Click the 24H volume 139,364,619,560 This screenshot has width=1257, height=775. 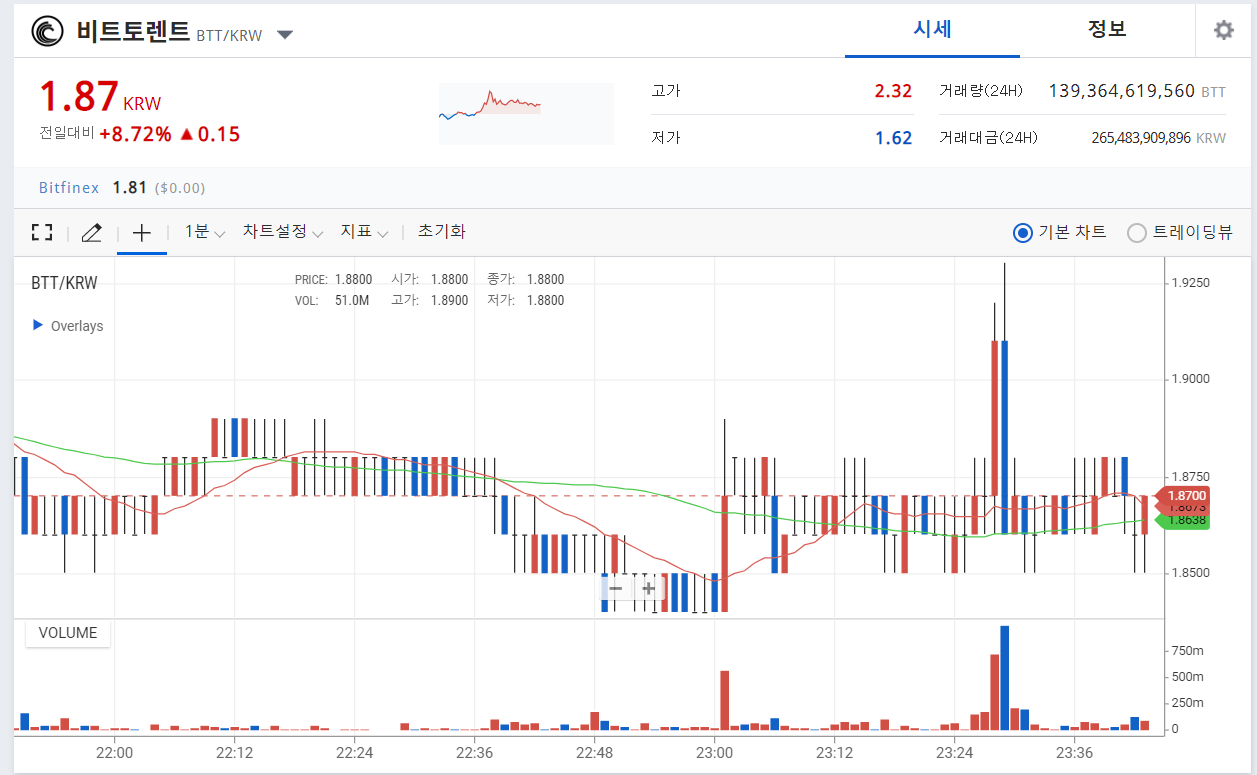tap(1121, 91)
